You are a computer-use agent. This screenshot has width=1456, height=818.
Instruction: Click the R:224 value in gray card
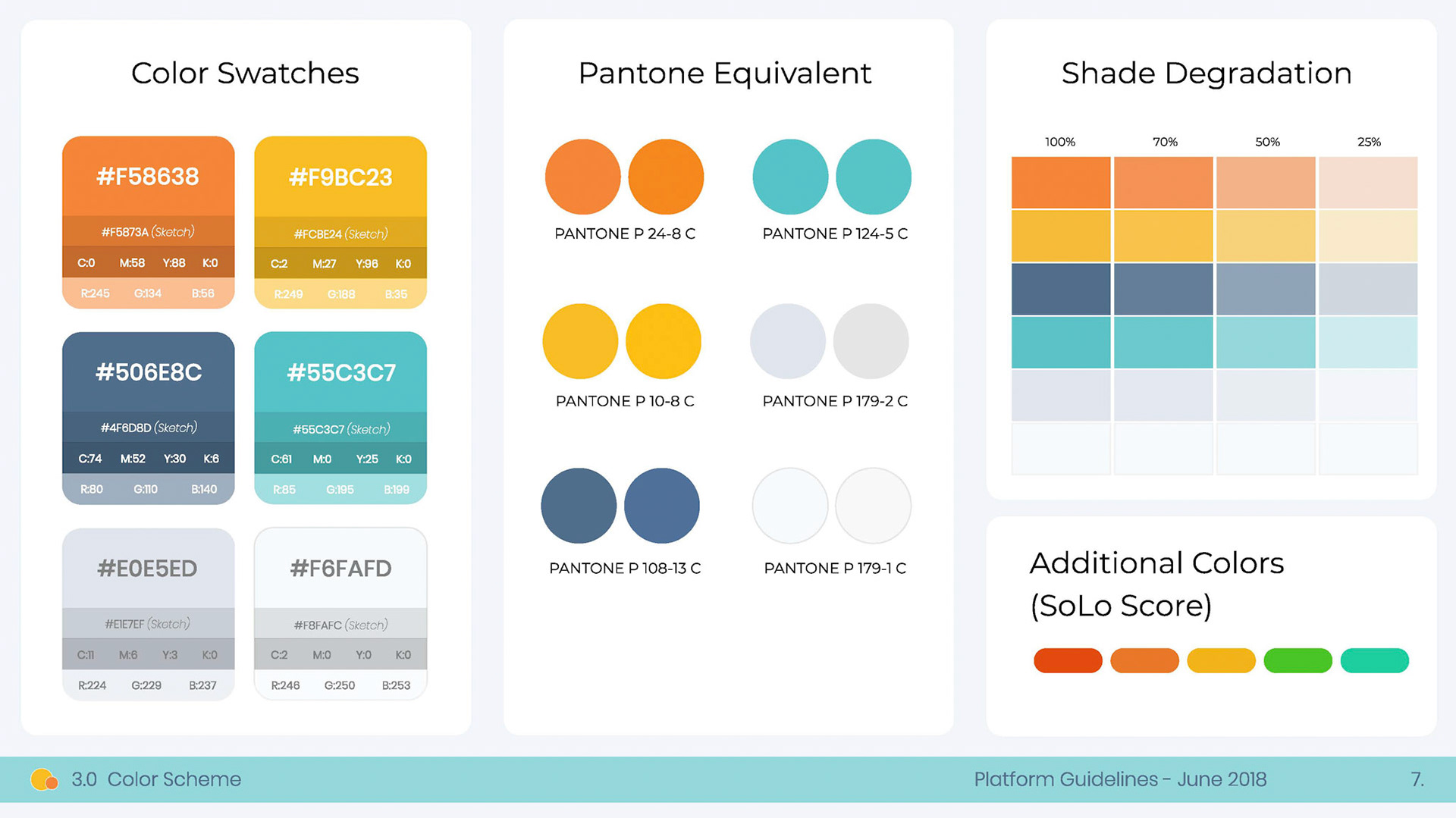point(93,685)
